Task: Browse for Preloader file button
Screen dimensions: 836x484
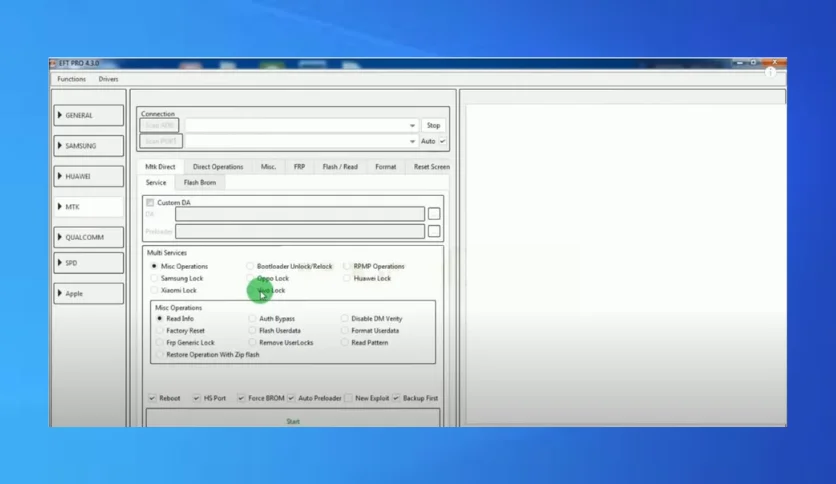Action: (434, 231)
